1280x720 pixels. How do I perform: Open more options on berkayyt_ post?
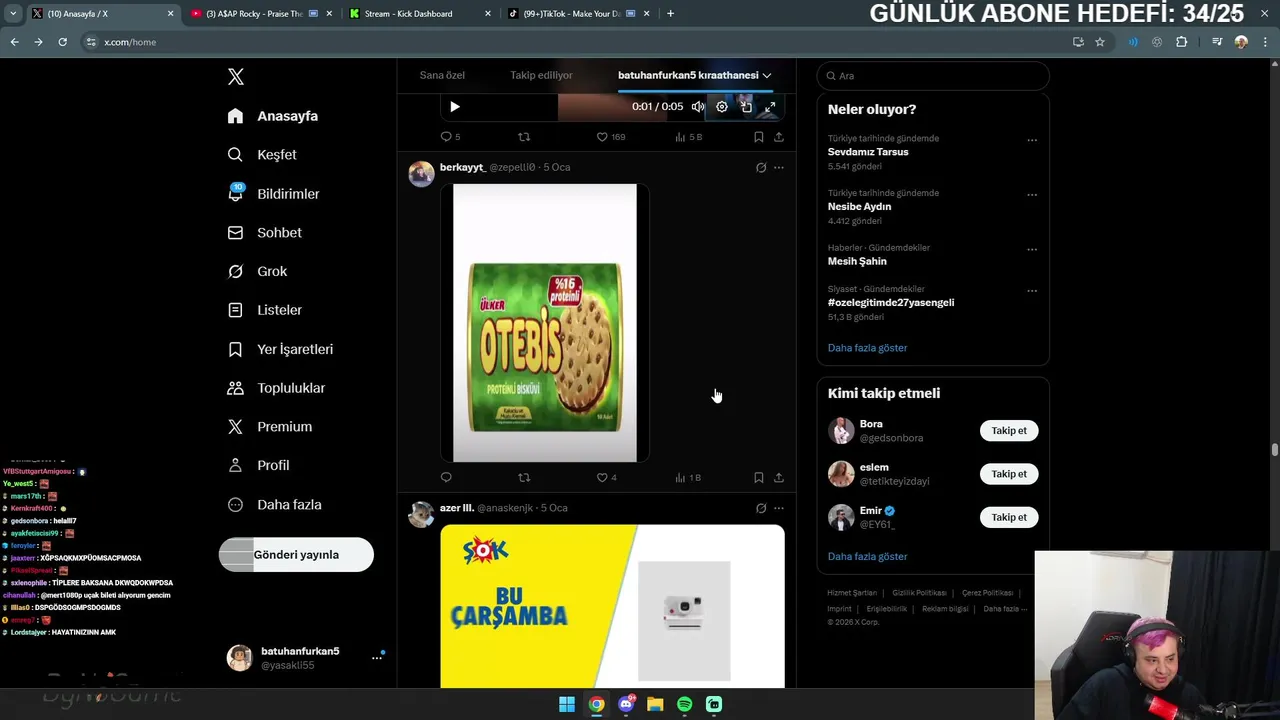click(779, 168)
